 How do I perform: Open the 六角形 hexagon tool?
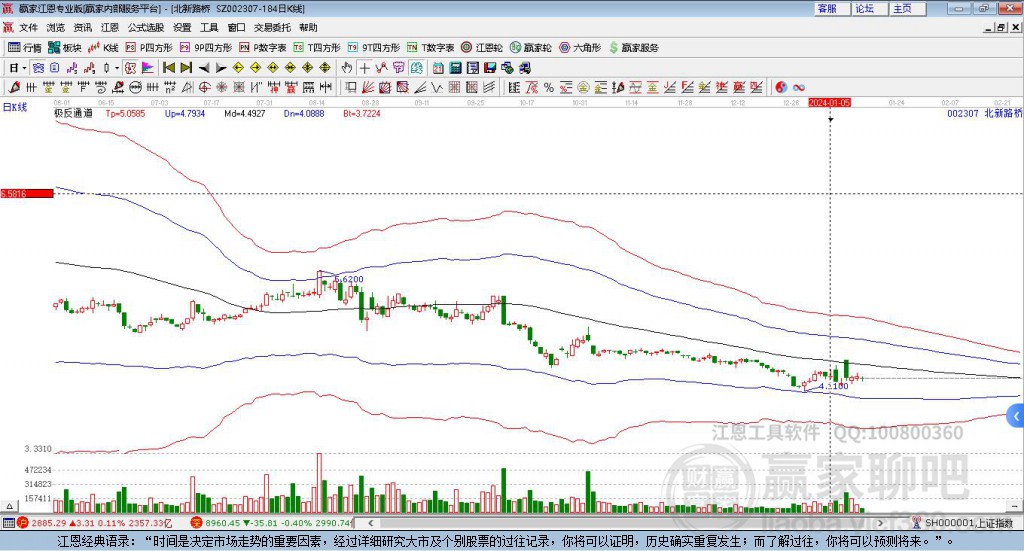click(580, 48)
